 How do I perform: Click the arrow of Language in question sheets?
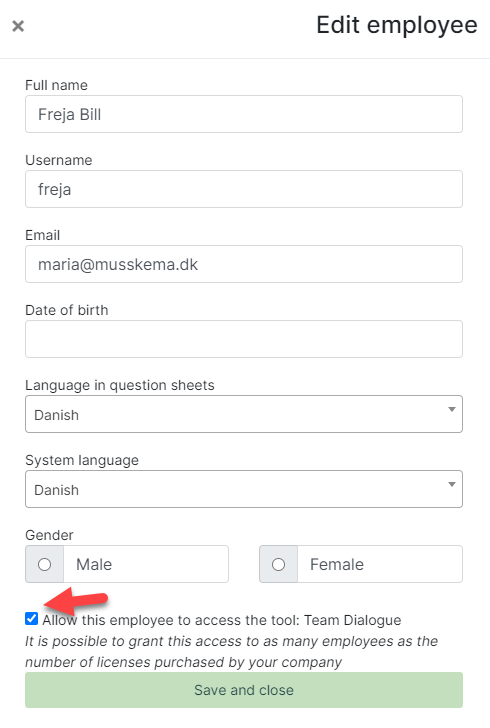pos(451,410)
